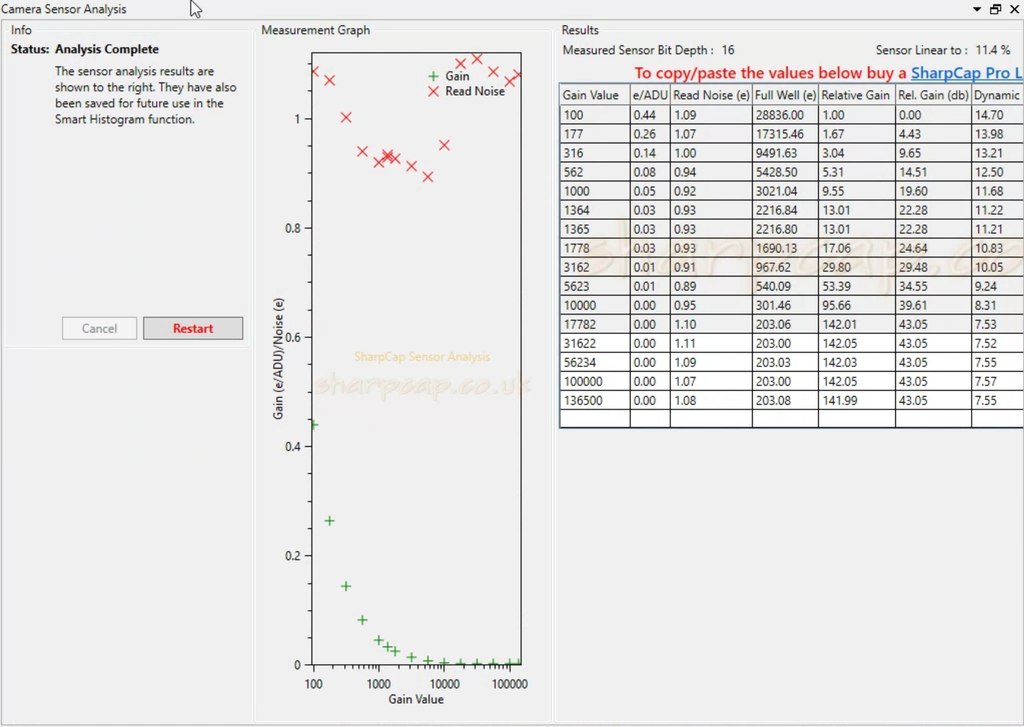Click the e/ADU column header

click(650, 95)
